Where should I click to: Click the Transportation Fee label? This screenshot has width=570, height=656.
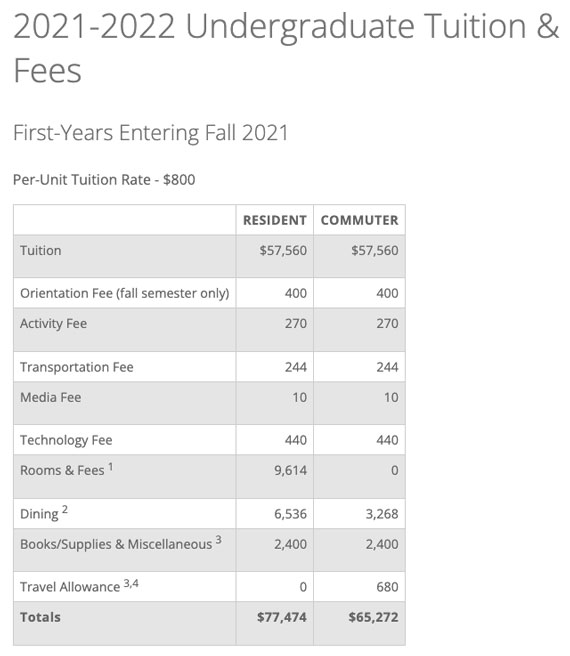(77, 367)
